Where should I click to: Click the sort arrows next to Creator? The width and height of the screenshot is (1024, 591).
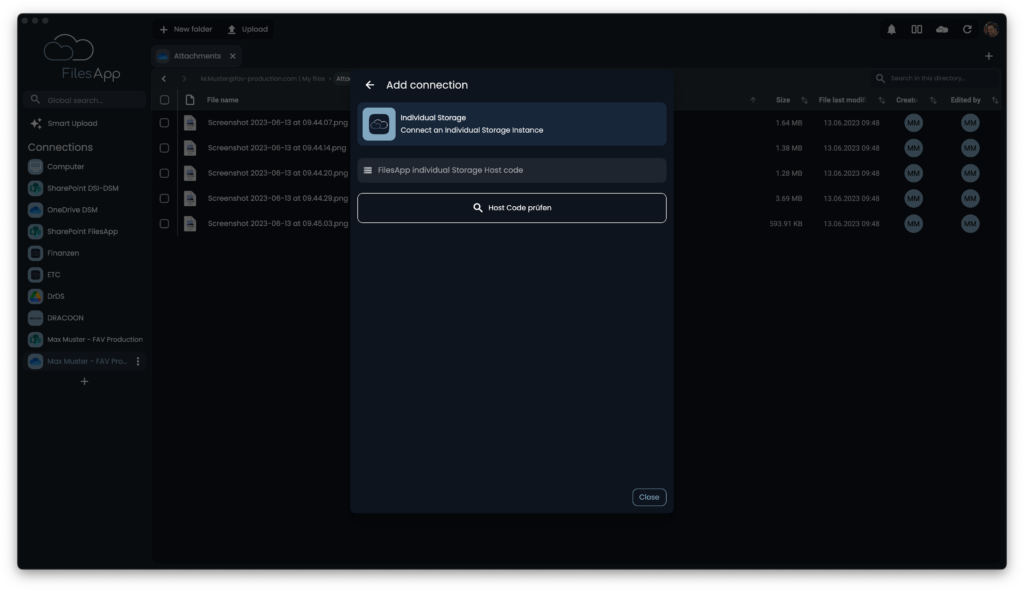pyautogui.click(x=933, y=100)
